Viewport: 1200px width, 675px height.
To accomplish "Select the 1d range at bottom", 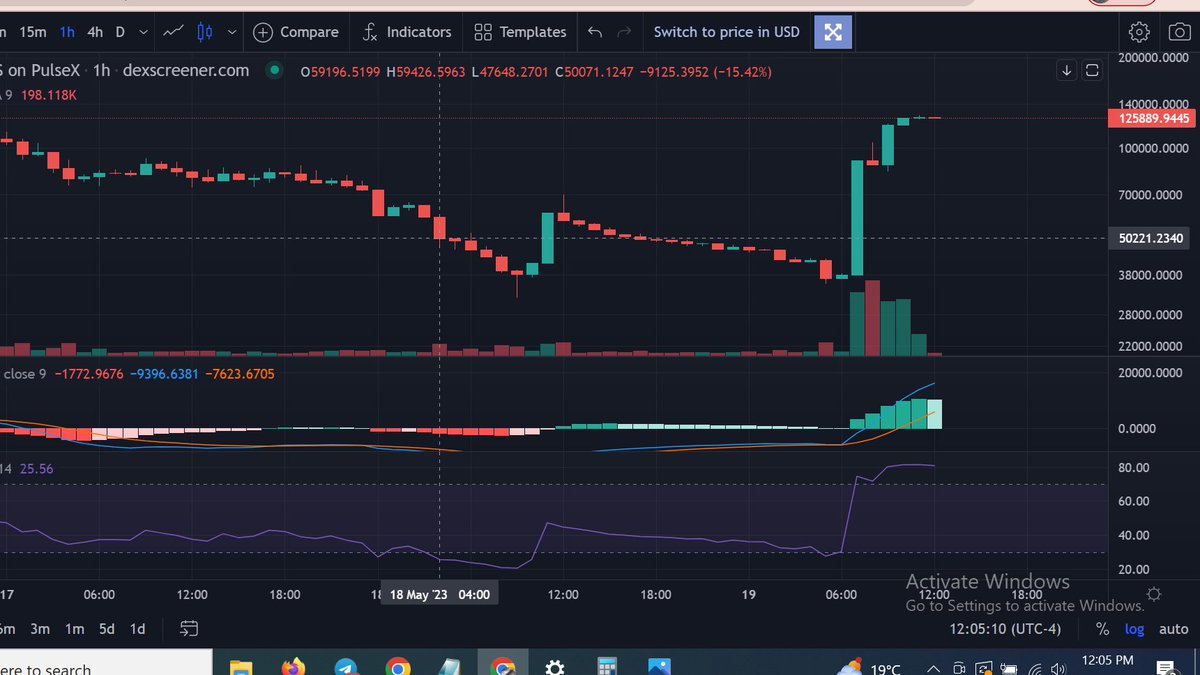I will [x=137, y=628].
